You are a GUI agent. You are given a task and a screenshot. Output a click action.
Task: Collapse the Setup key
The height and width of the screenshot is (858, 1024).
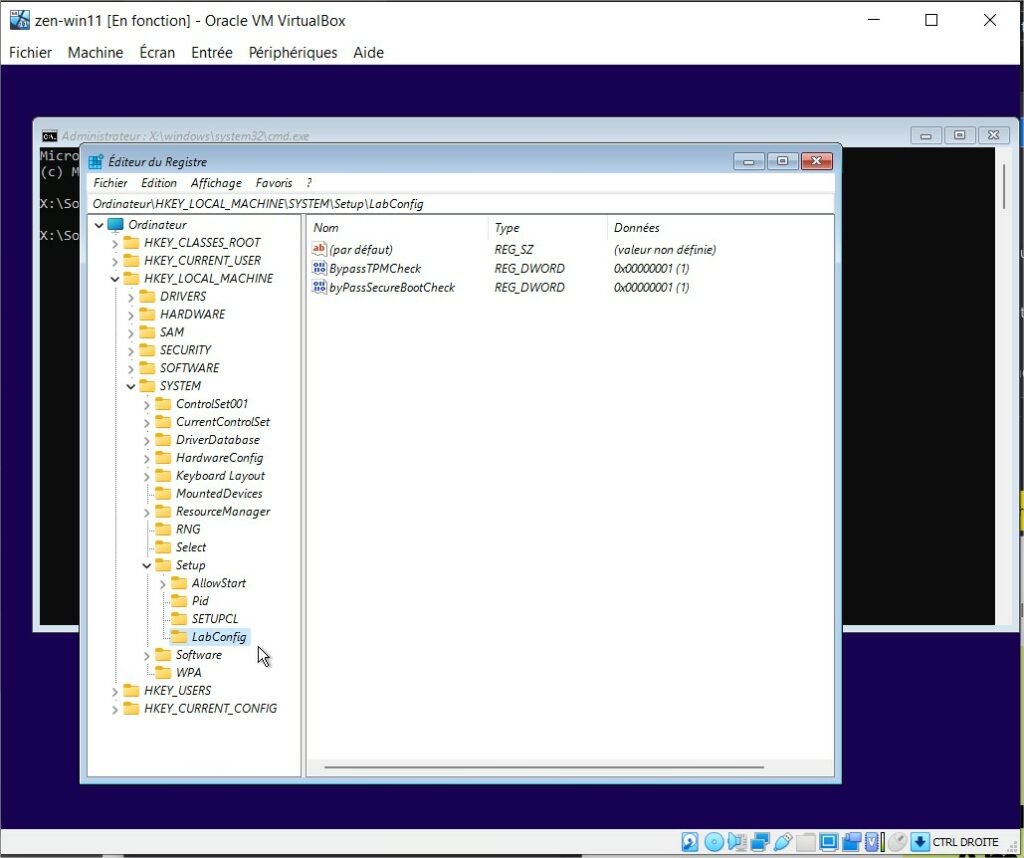(x=147, y=565)
